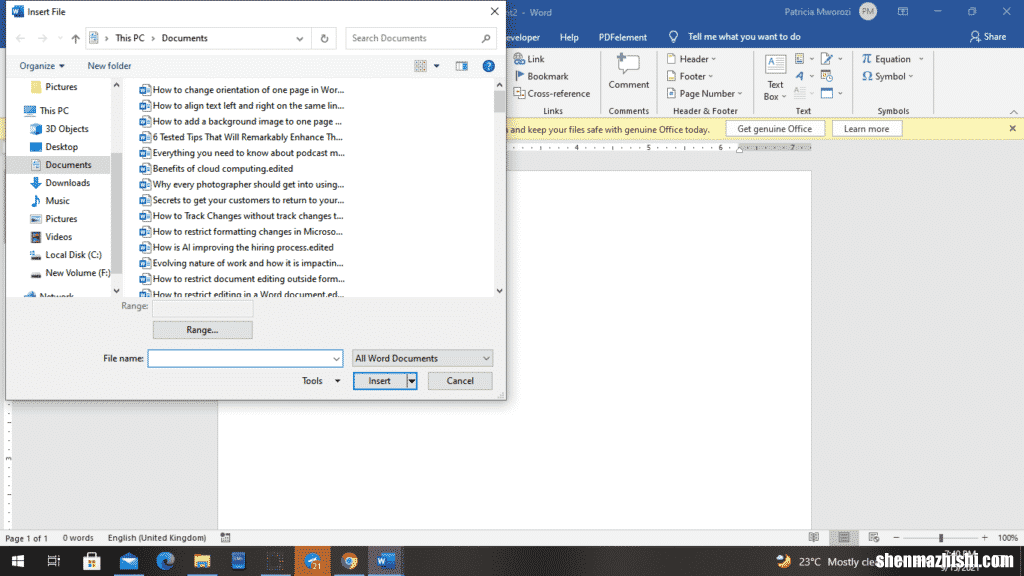Click the zoom in plus button

point(985,537)
